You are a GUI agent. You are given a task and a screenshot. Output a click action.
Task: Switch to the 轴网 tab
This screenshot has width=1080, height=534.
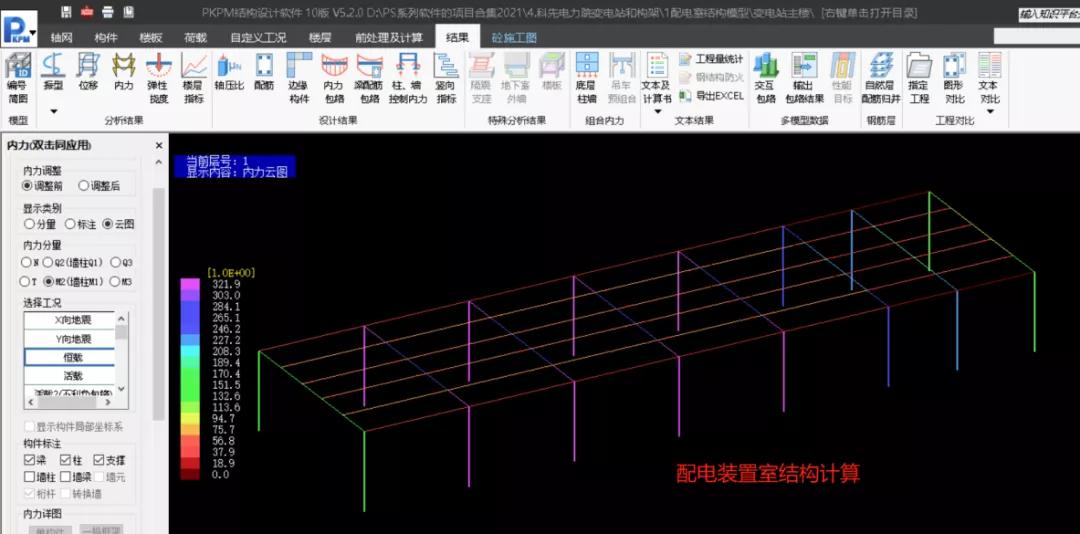(62, 38)
